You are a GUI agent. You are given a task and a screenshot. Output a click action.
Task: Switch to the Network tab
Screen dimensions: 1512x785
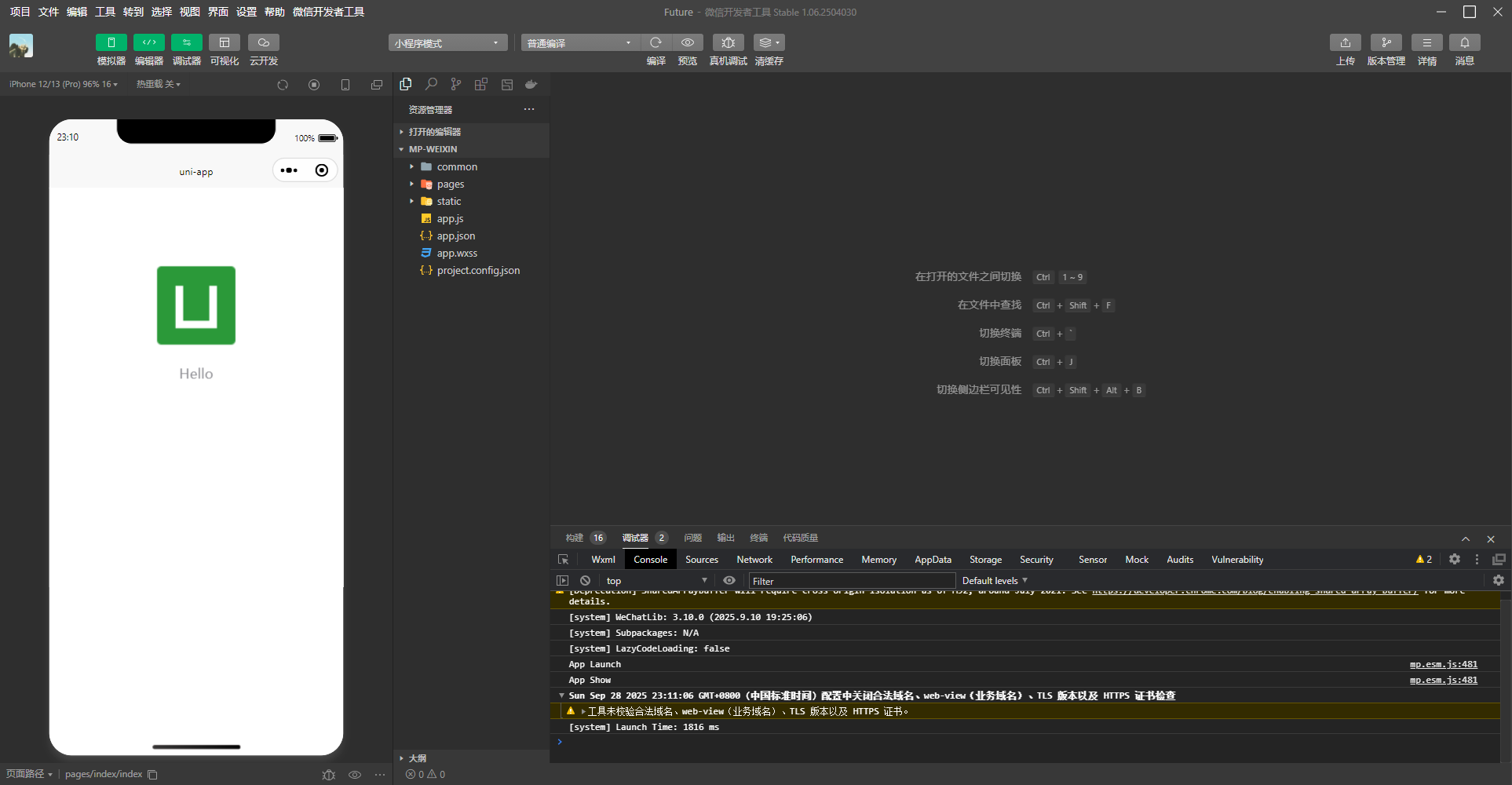tap(754, 560)
